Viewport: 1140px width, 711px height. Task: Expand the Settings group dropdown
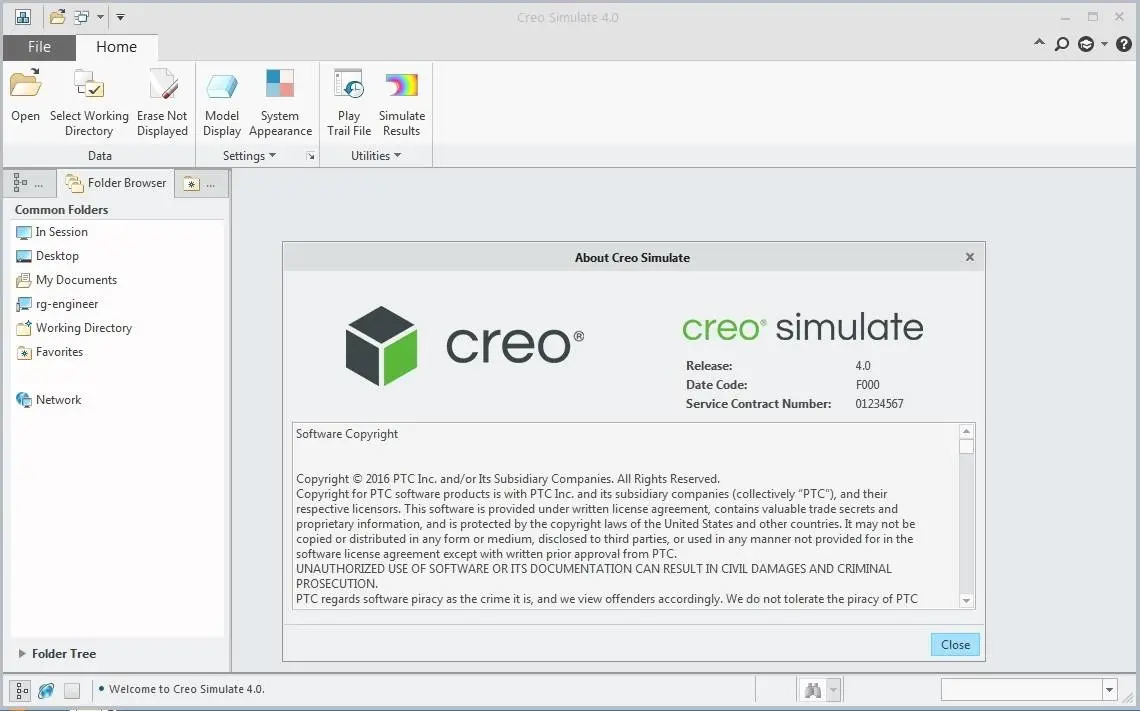(249, 156)
